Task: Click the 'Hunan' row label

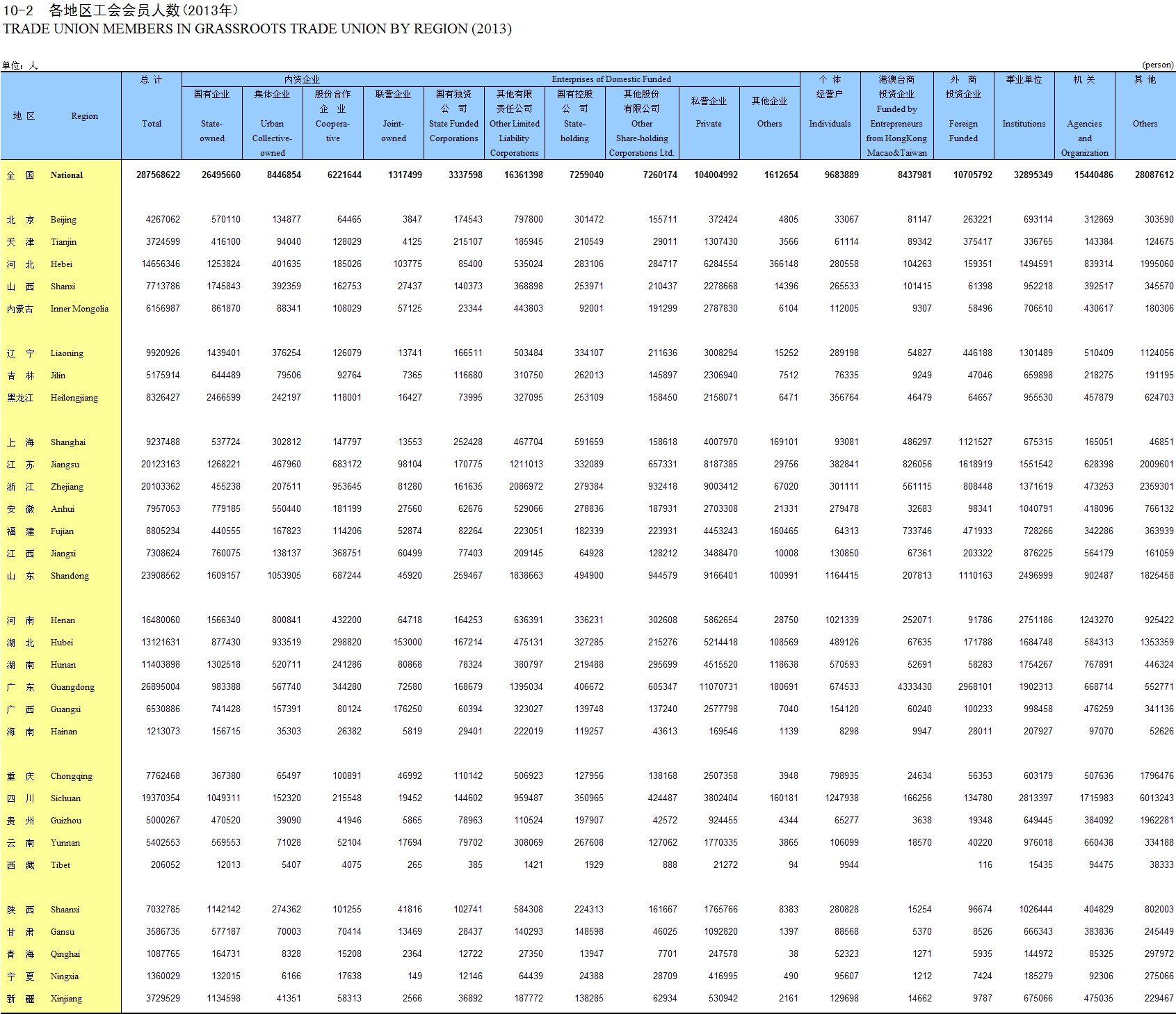Action: click(x=63, y=665)
